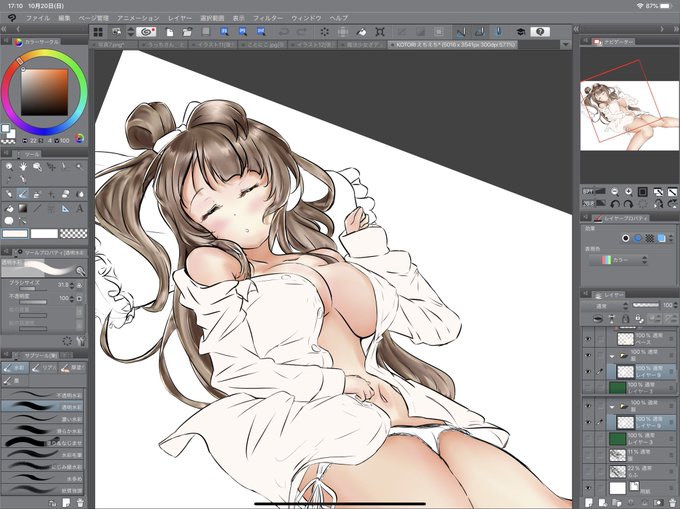Click the Clear dotted-circle icon

tap(324, 32)
